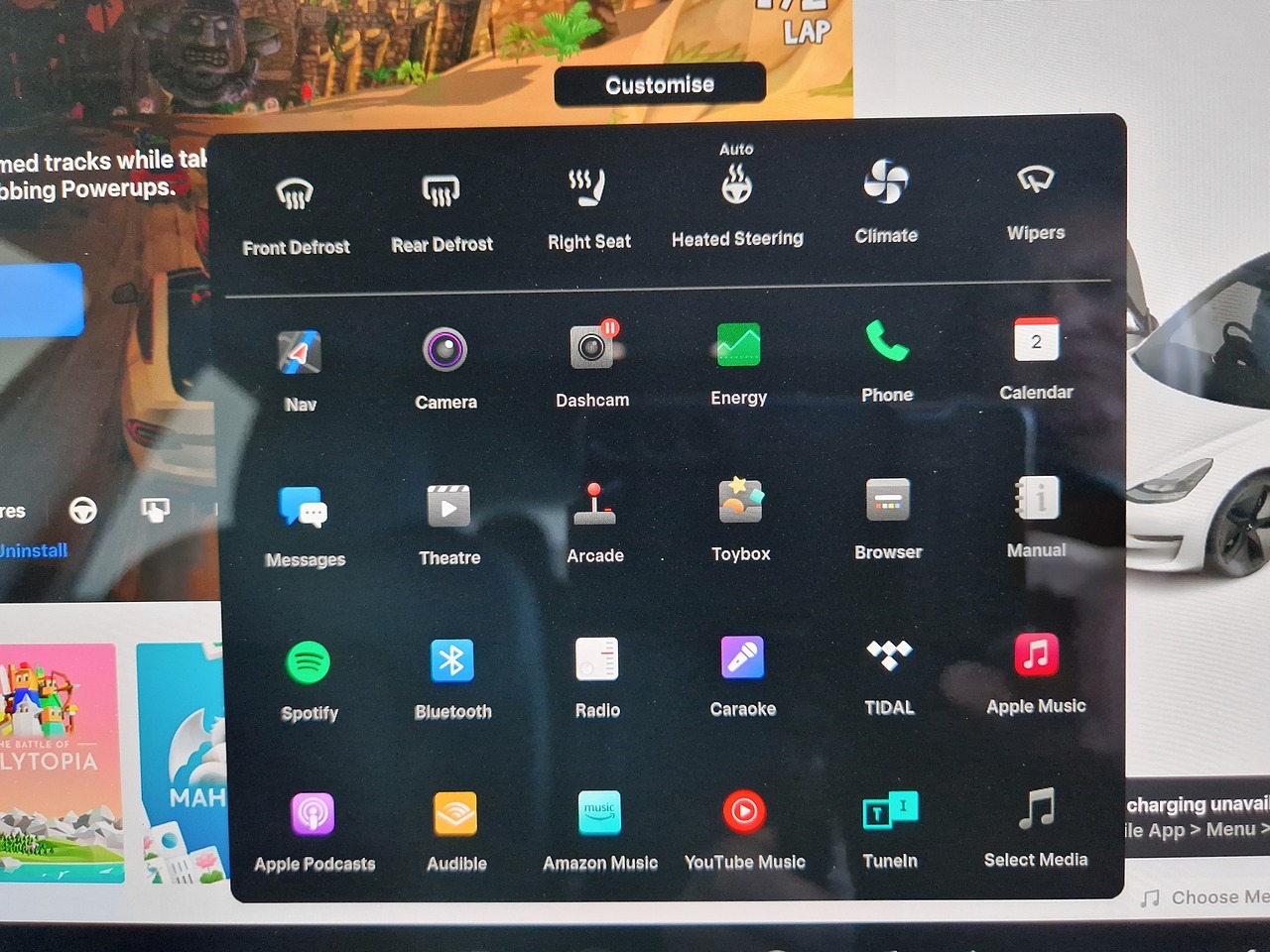
Task: Click the Uninstall link
Action: (x=34, y=550)
